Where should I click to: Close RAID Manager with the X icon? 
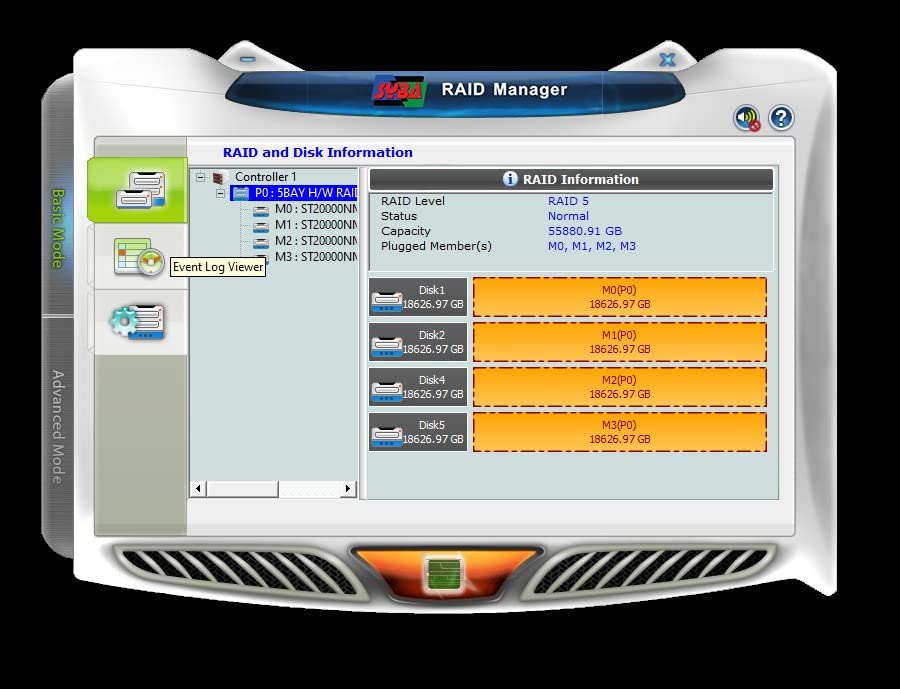pyautogui.click(x=667, y=59)
